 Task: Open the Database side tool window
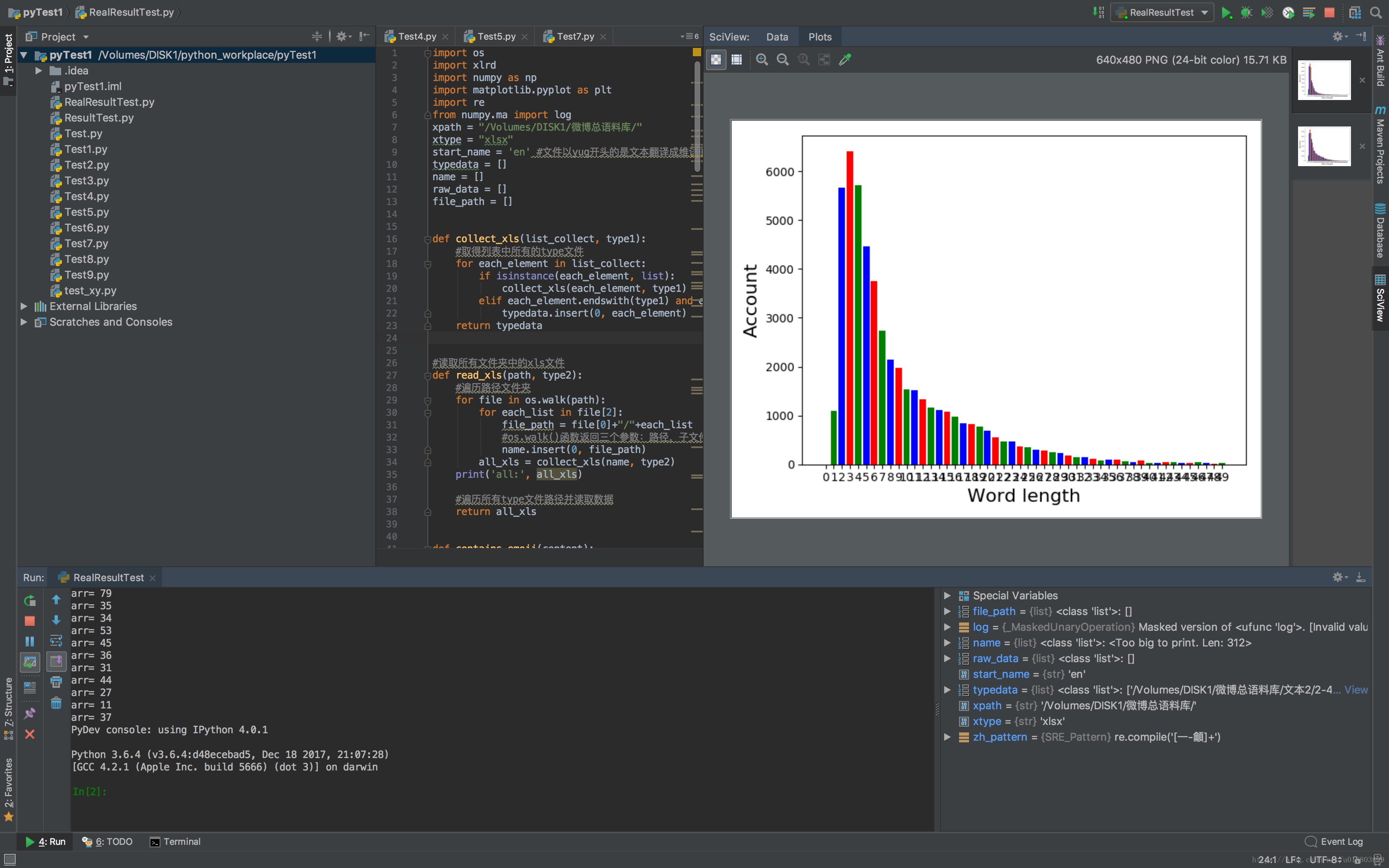(1380, 230)
